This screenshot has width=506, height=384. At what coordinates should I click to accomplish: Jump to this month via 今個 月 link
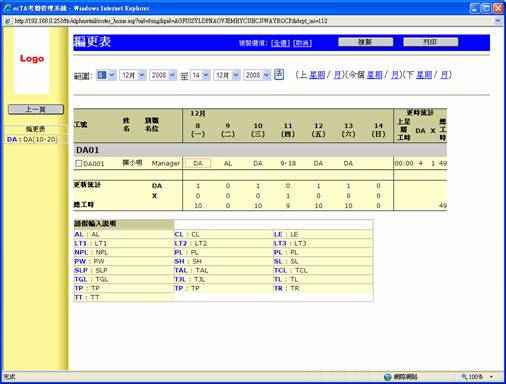(395, 75)
